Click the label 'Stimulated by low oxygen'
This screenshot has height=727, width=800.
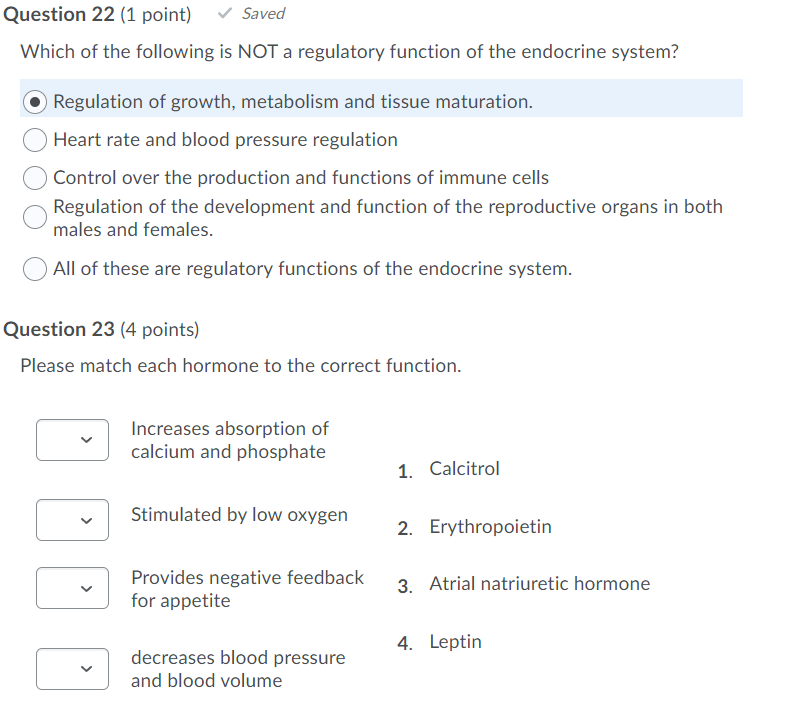[239, 514]
